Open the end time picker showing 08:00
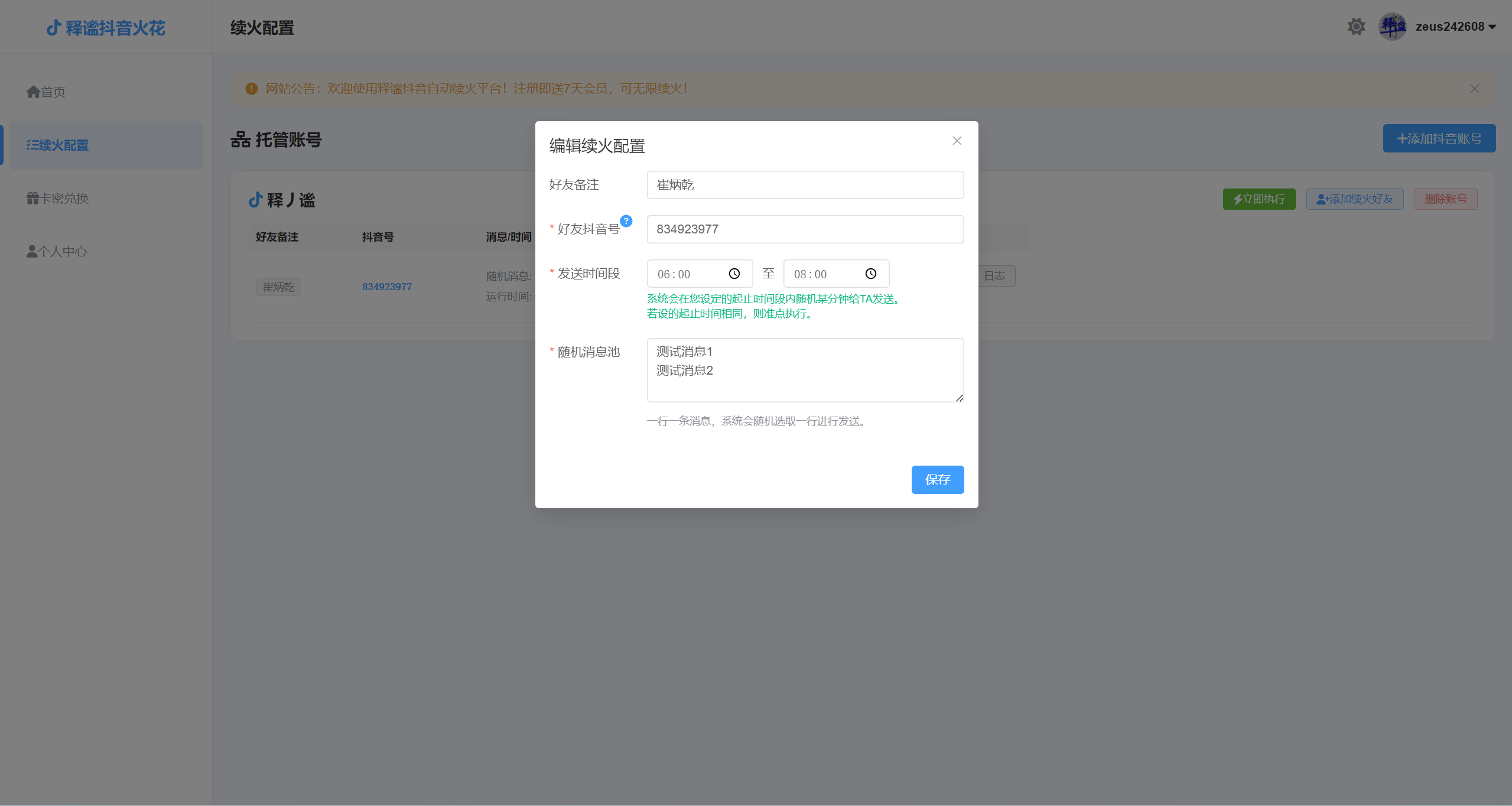The image size is (1512, 806). (836, 274)
